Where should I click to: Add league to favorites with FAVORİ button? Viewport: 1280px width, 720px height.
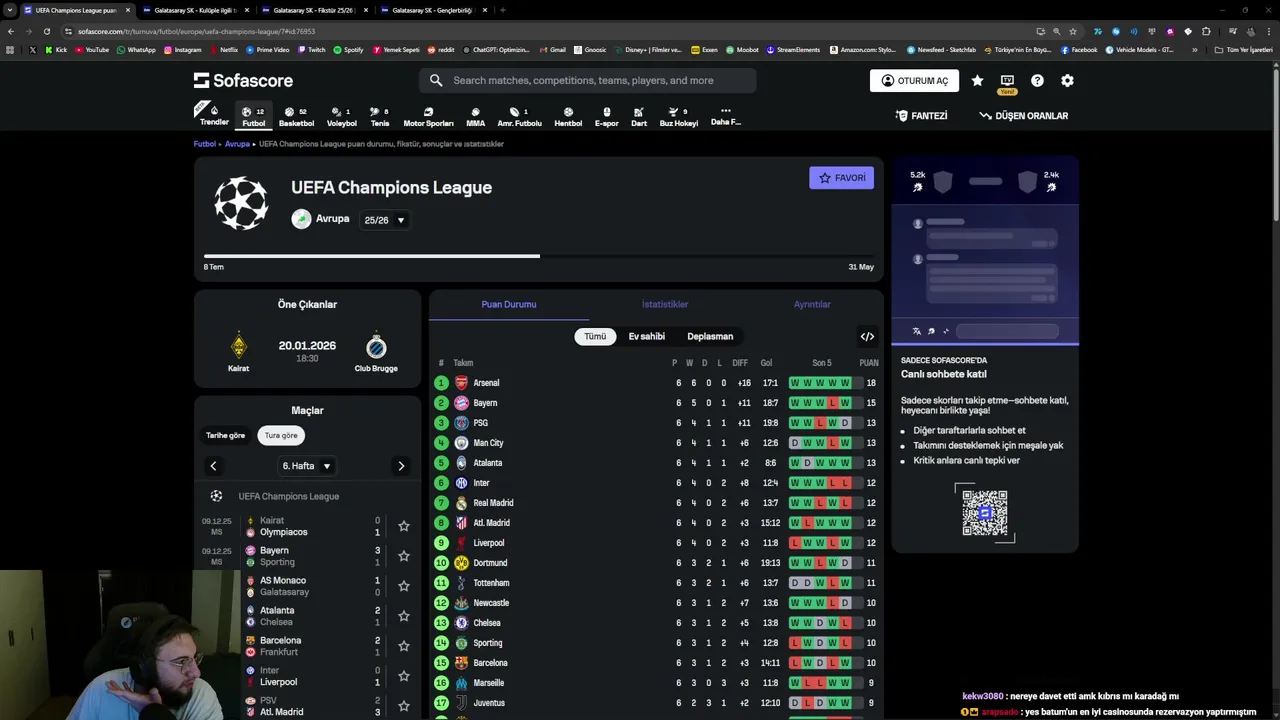(841, 178)
